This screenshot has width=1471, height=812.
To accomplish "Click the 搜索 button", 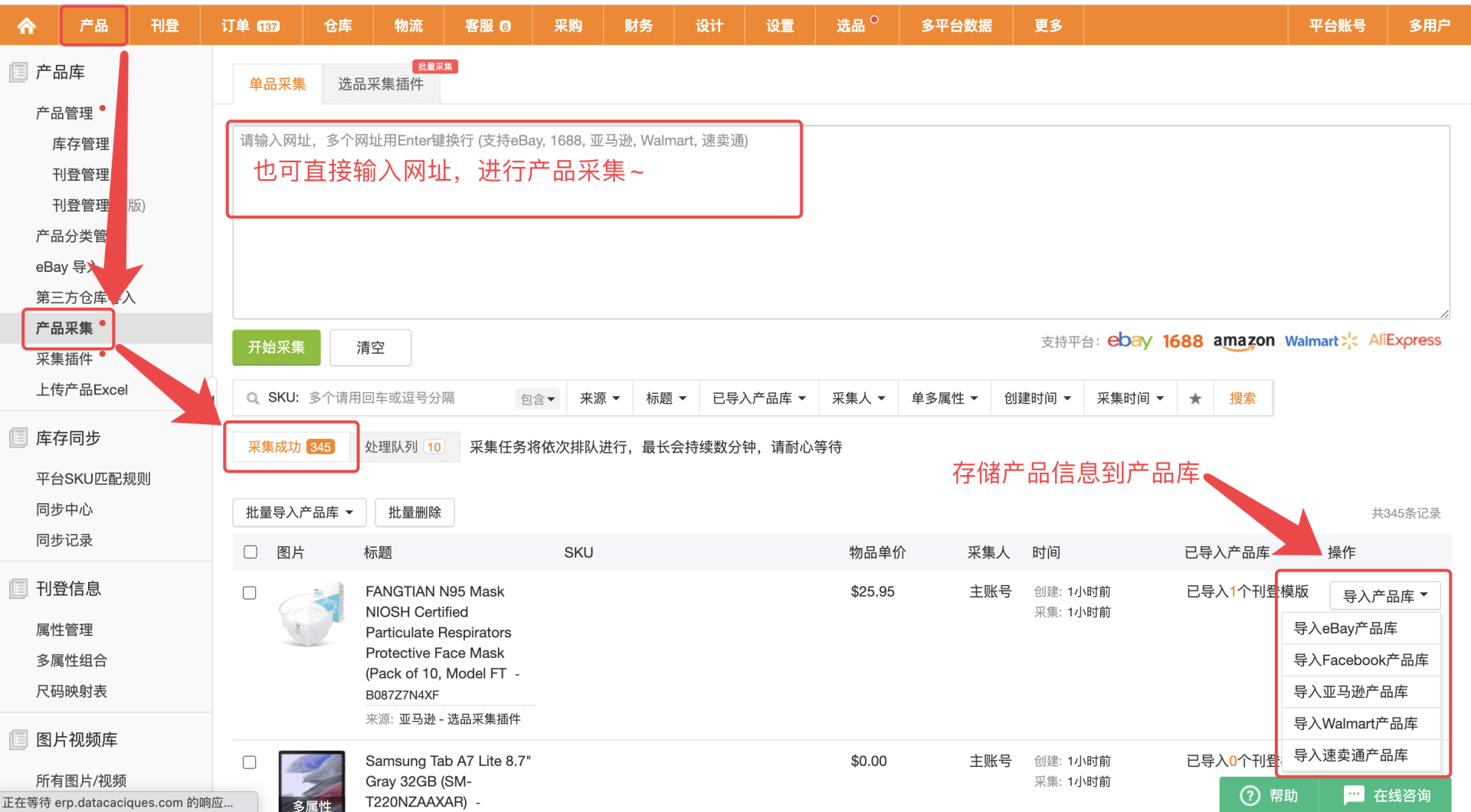I will 1243,398.
